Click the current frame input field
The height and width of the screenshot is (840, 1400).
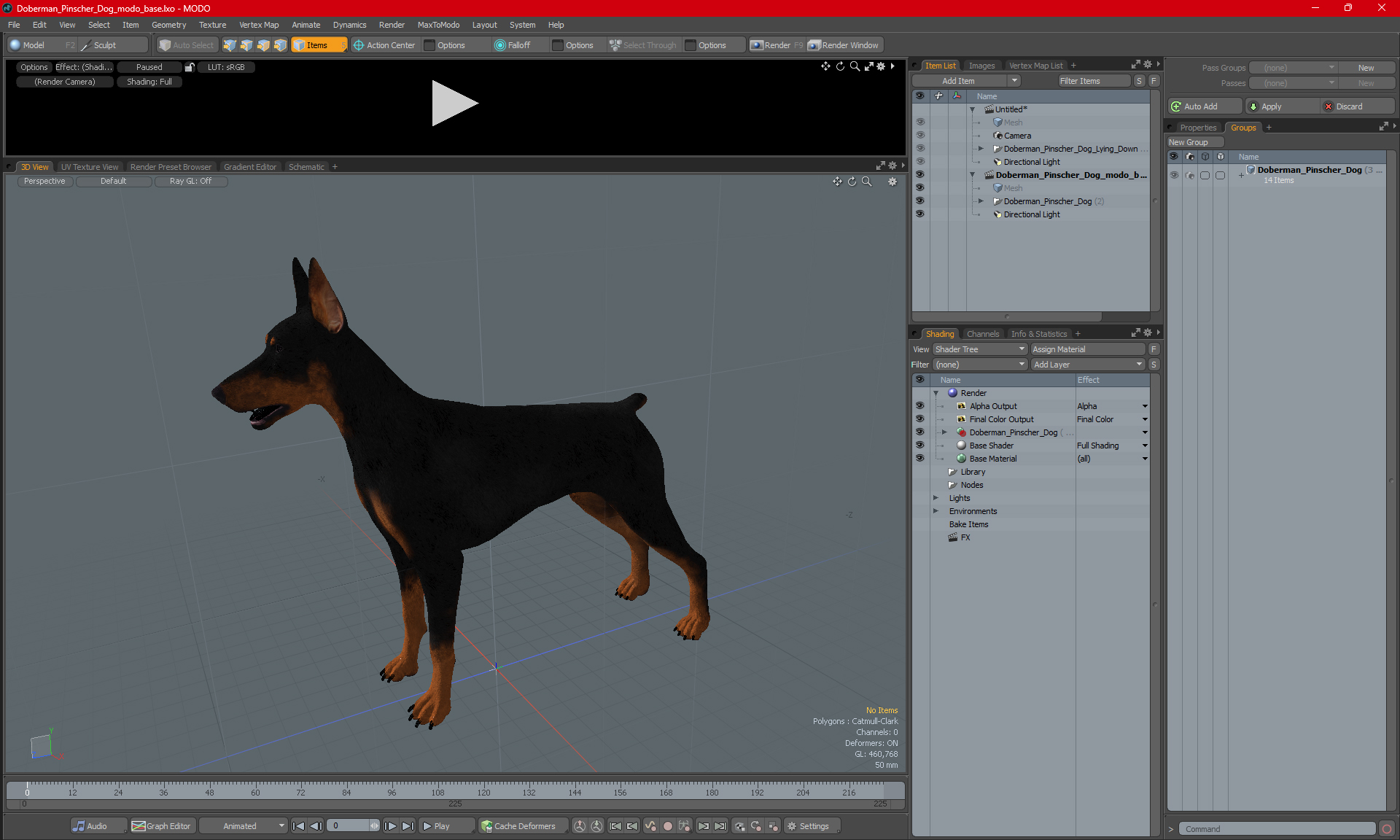[x=349, y=826]
